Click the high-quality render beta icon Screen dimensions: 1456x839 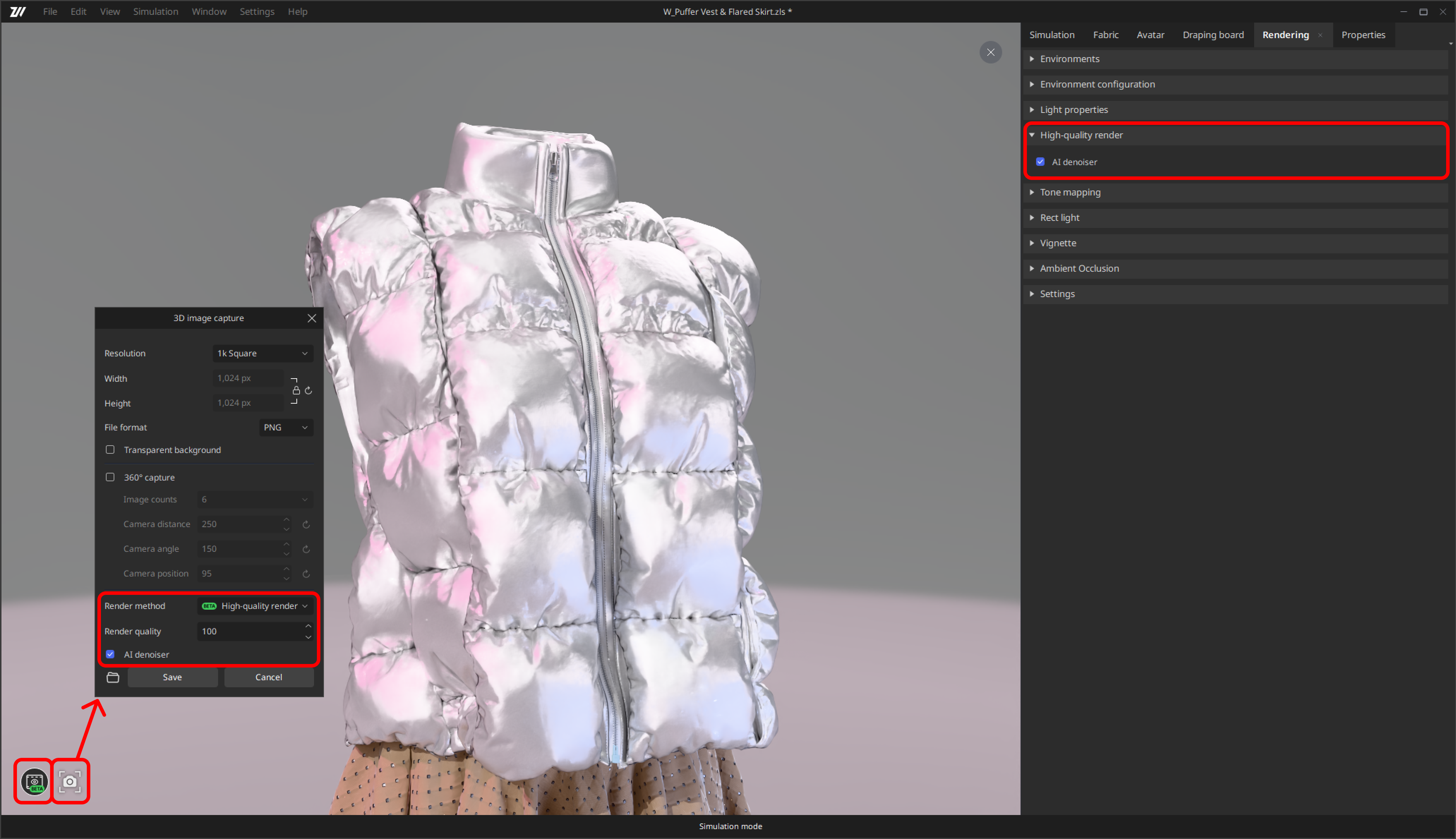click(35, 781)
